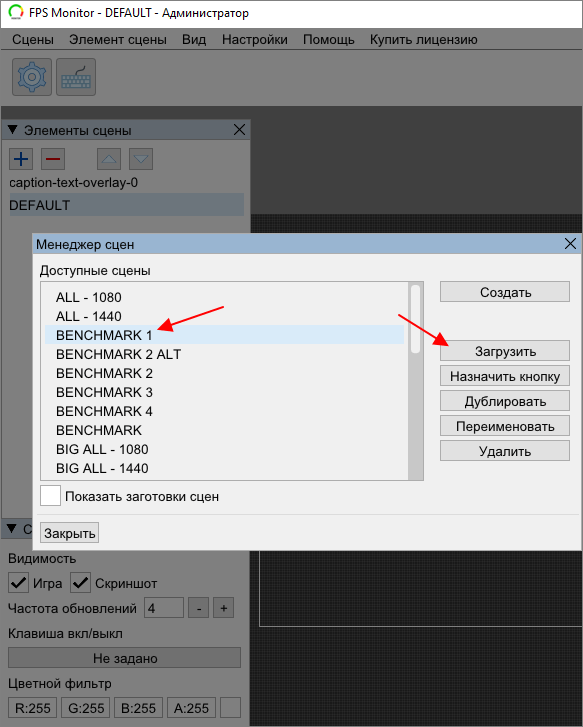Select the scene named just BENCHMARK
583x727 pixels.
pyautogui.click(x=224, y=430)
